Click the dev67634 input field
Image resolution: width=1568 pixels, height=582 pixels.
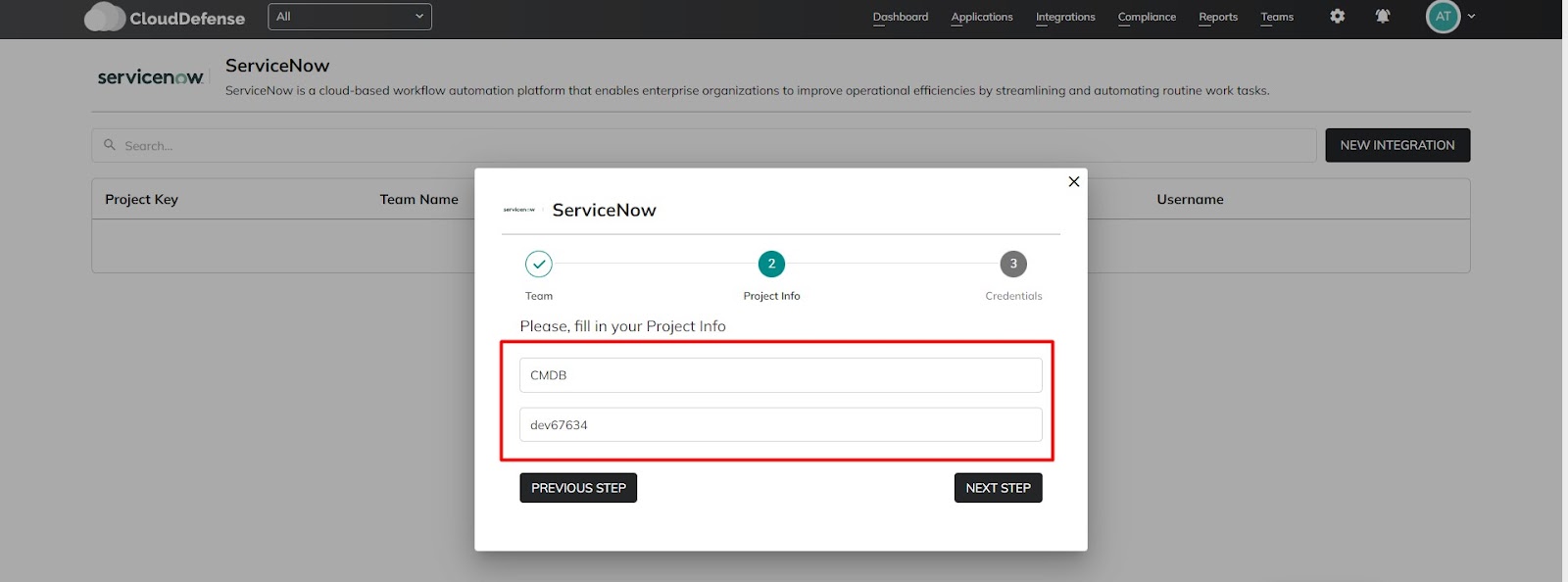pos(781,425)
